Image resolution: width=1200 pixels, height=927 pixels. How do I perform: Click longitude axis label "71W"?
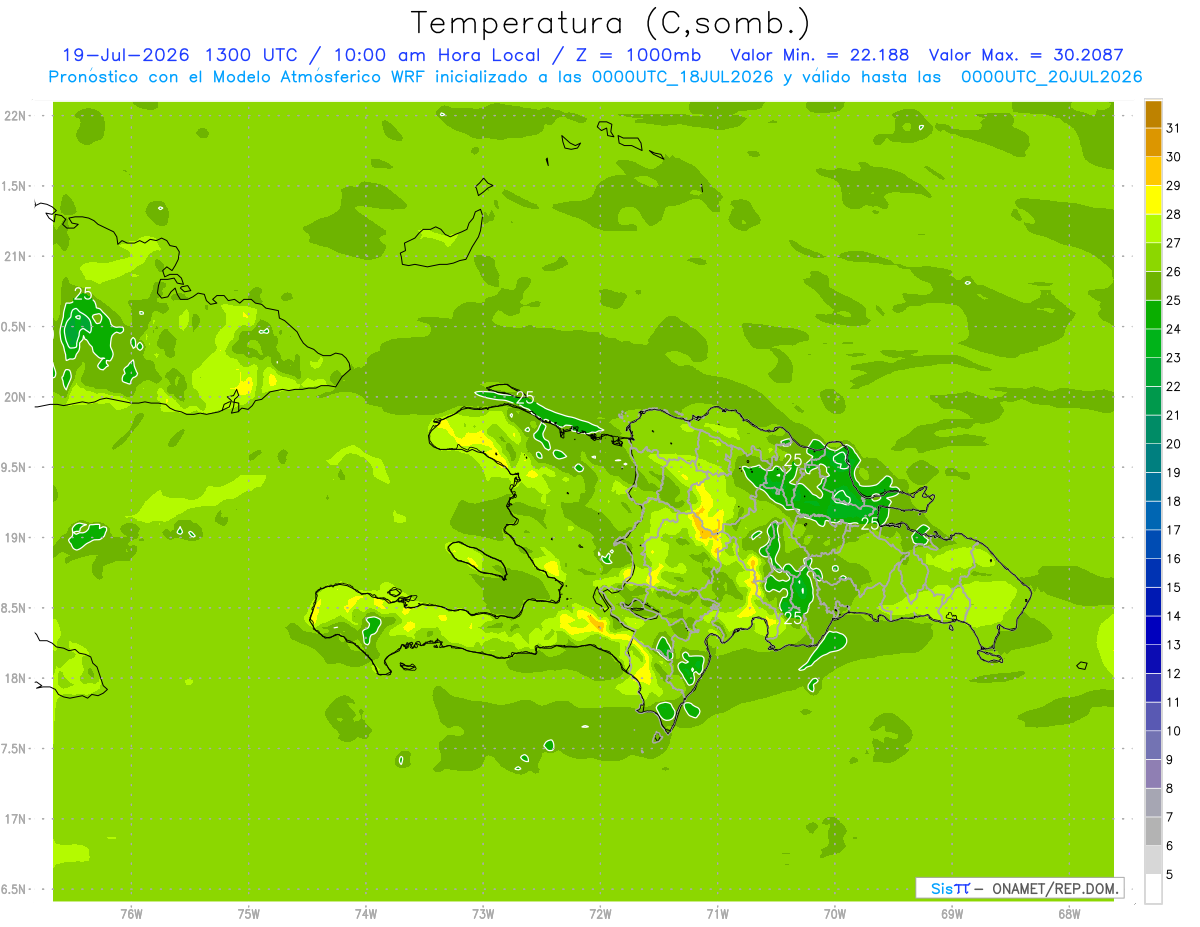pos(717,914)
